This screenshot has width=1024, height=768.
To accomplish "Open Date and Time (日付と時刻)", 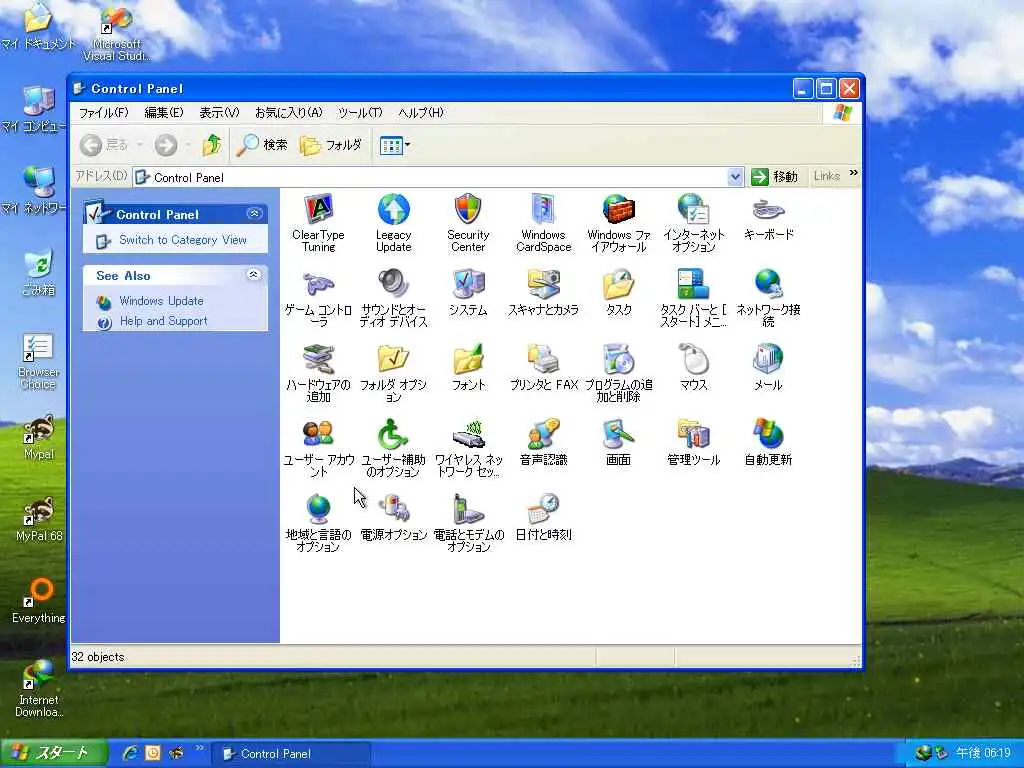I will 543,517.
